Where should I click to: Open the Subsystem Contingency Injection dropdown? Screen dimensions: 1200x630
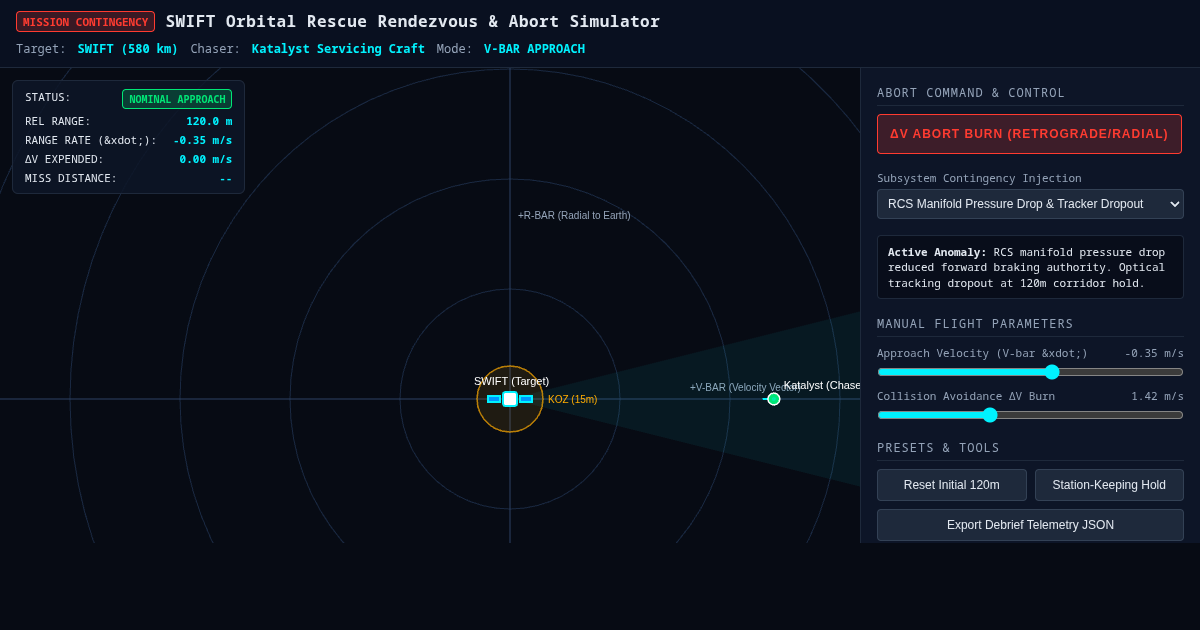coord(1030,204)
